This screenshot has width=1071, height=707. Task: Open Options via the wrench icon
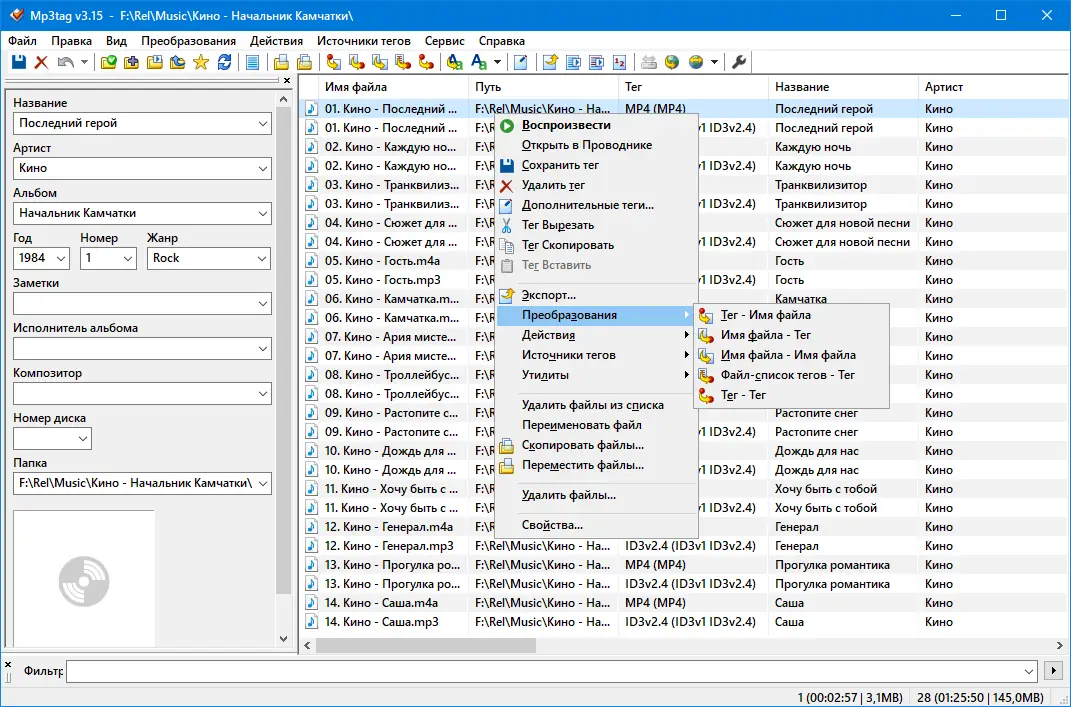click(x=740, y=62)
